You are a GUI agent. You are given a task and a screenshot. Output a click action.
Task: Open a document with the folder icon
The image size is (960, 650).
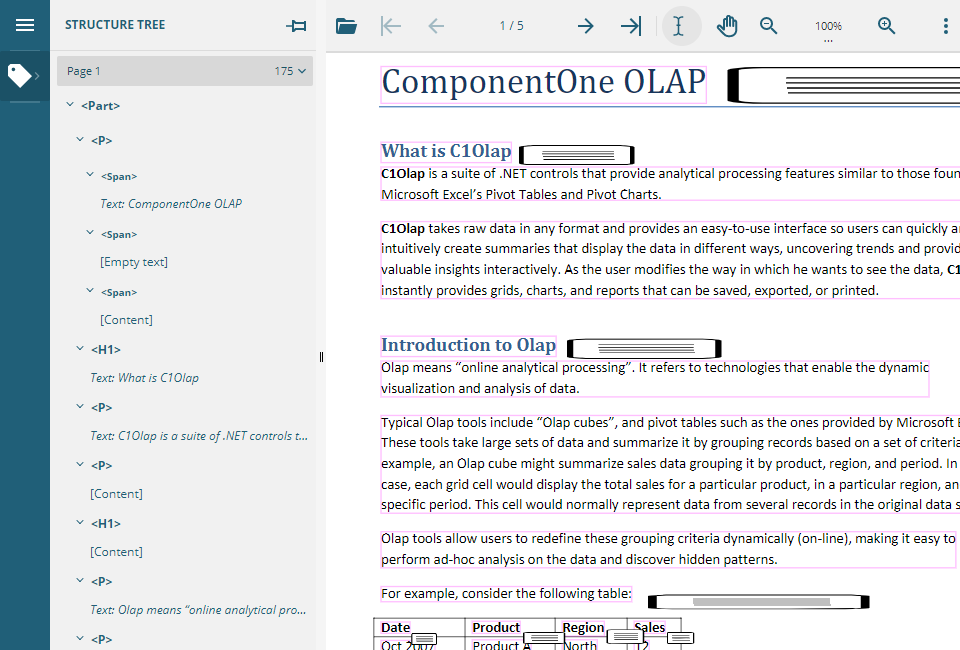click(x=347, y=26)
